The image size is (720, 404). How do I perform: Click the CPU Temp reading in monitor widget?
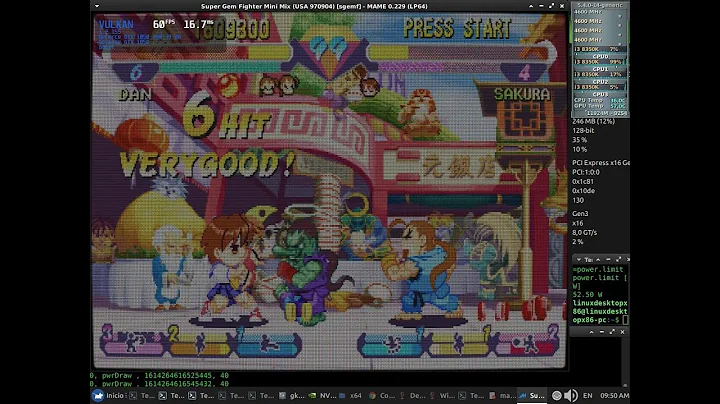coord(599,100)
